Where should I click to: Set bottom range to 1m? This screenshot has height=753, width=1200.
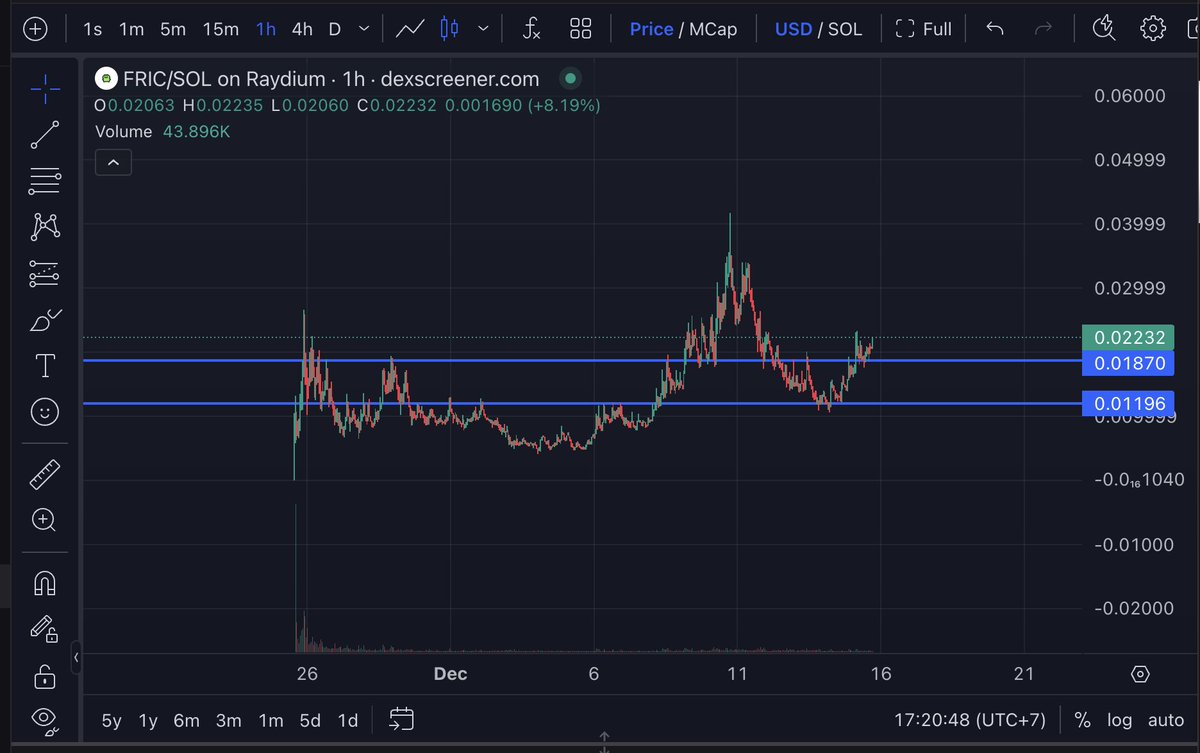(270, 720)
